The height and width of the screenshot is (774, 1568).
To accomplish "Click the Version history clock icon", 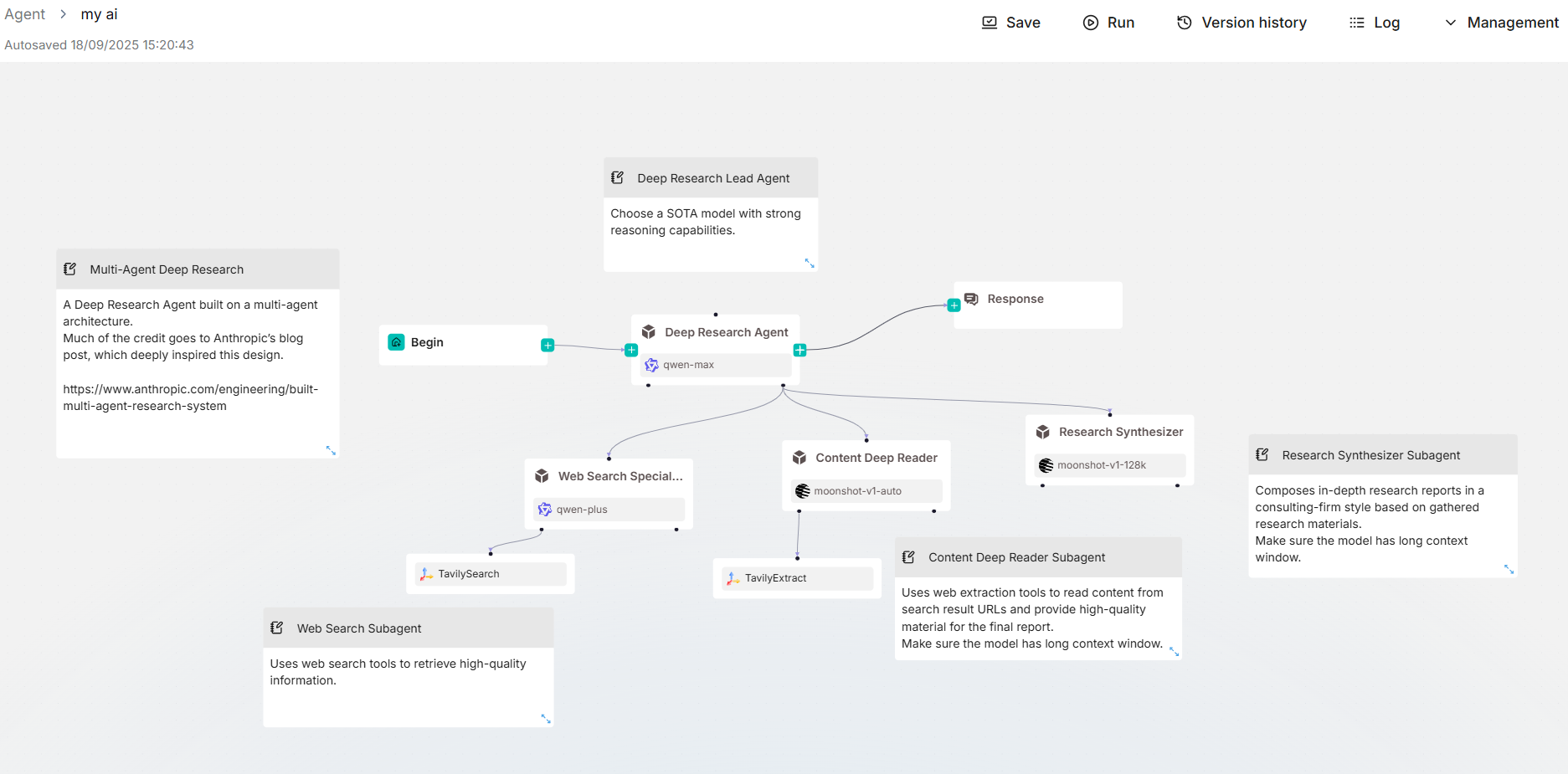I will tap(1185, 23).
